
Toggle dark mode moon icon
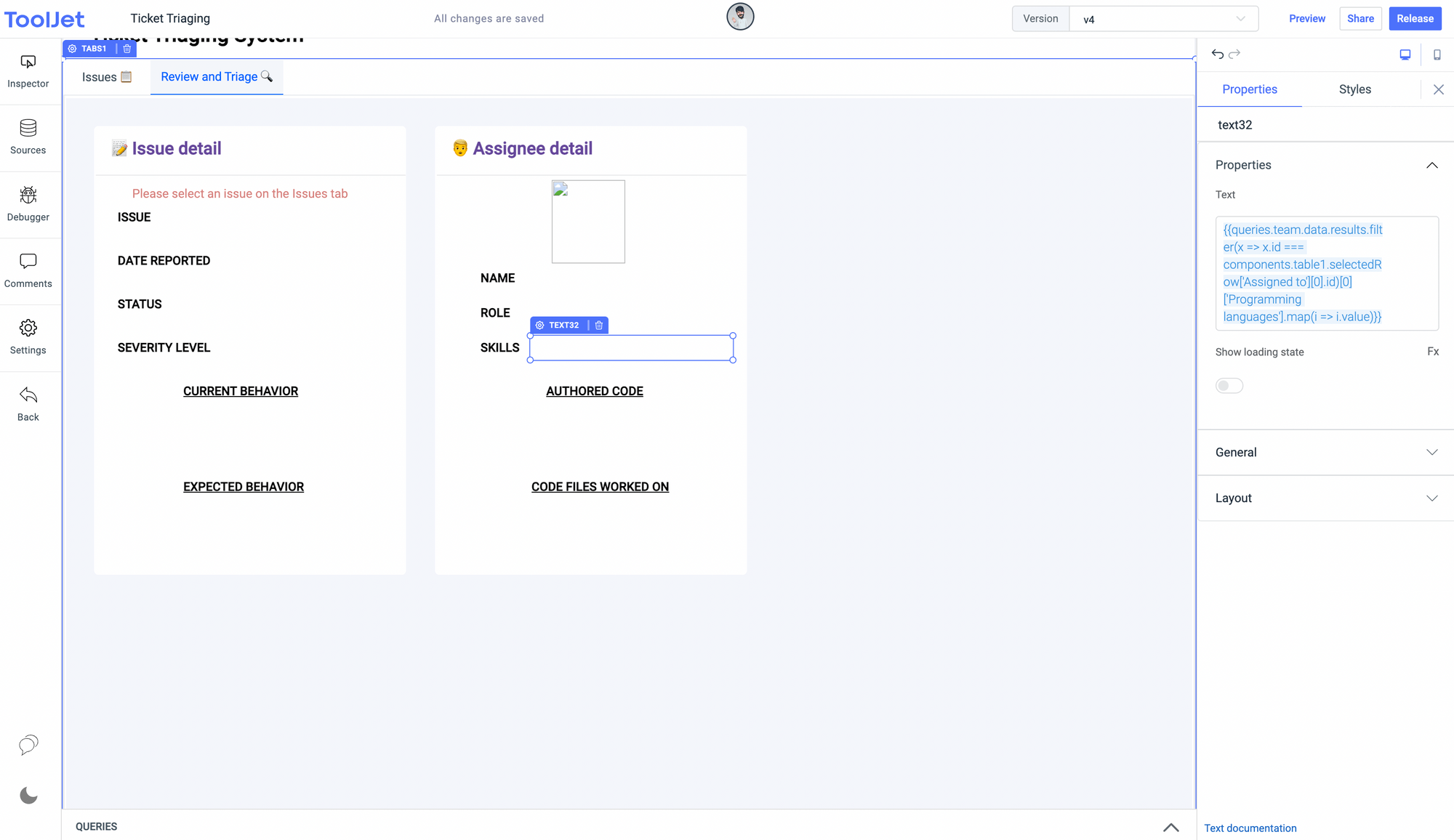[28, 796]
